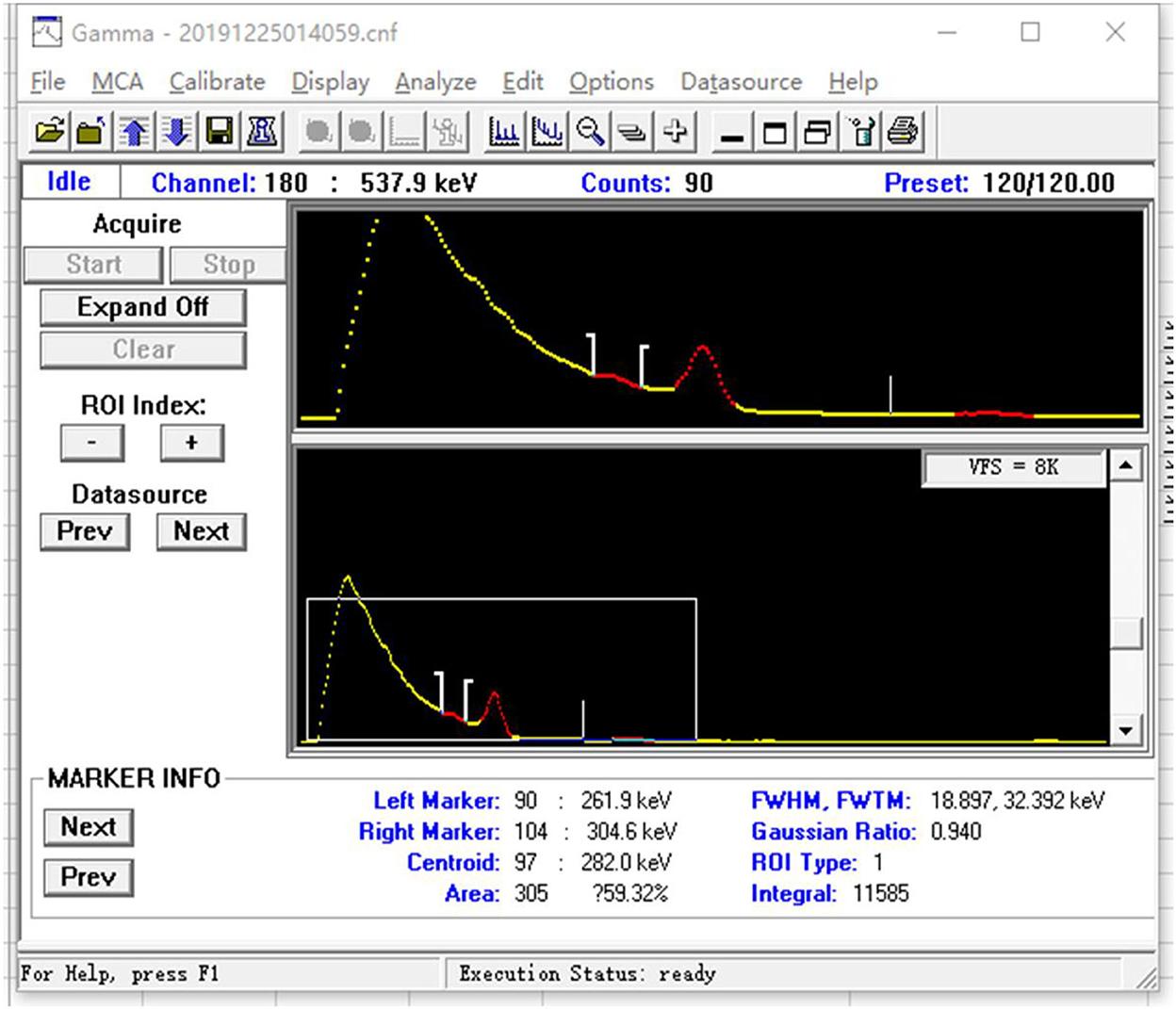The width and height of the screenshot is (1176, 1009).
Task: Click the 537.9 keV energy value
Action: point(418,183)
